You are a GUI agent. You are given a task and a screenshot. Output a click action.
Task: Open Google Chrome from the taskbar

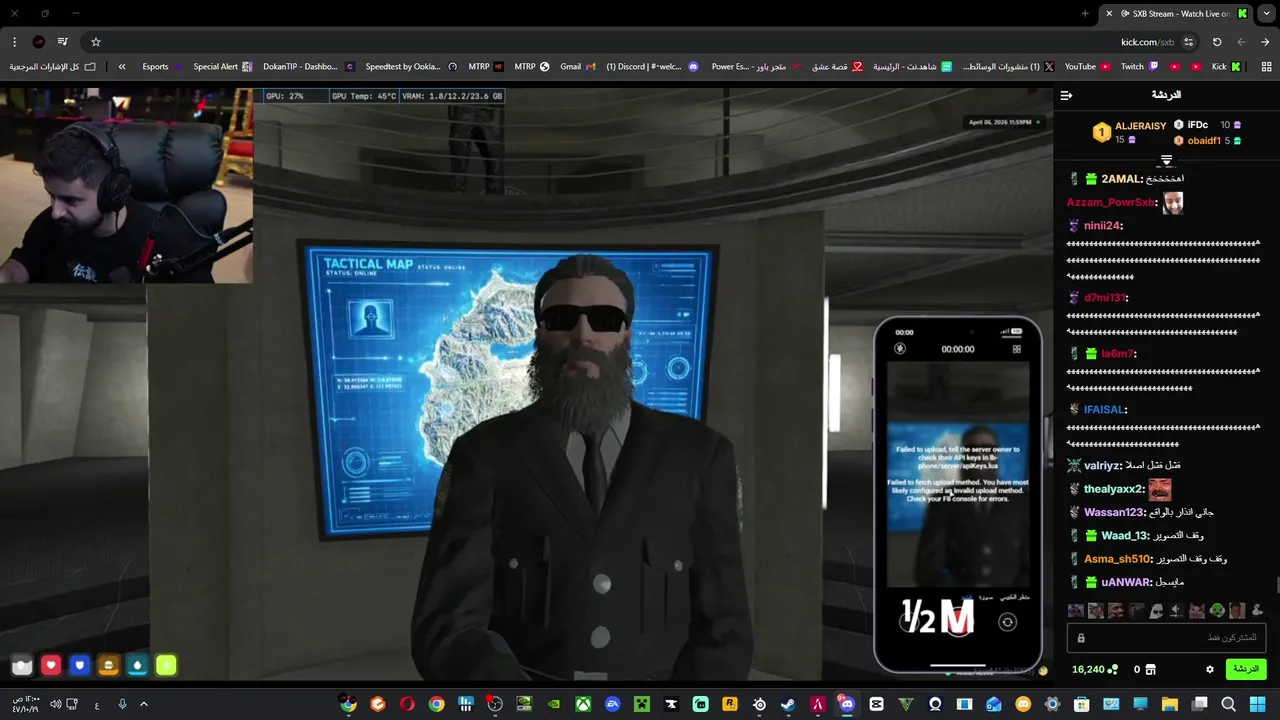(437, 704)
